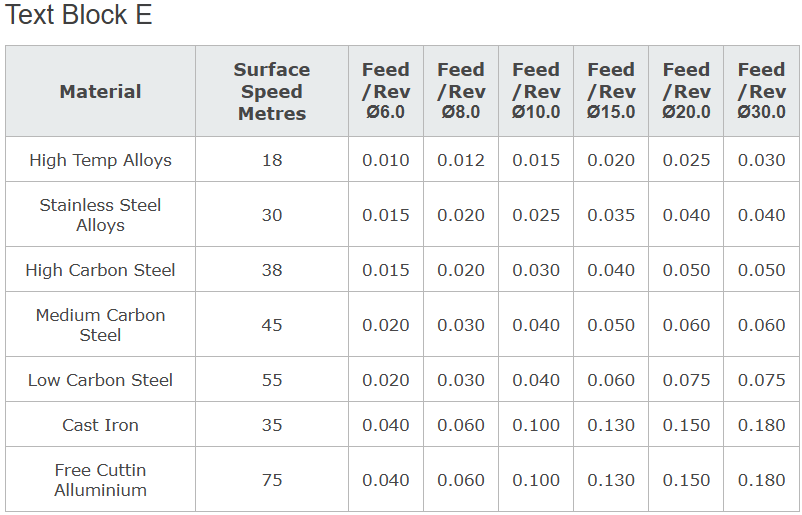Image resolution: width=802 pixels, height=515 pixels.
Task: Click the Surface Speed Metres header
Action: coord(272,92)
